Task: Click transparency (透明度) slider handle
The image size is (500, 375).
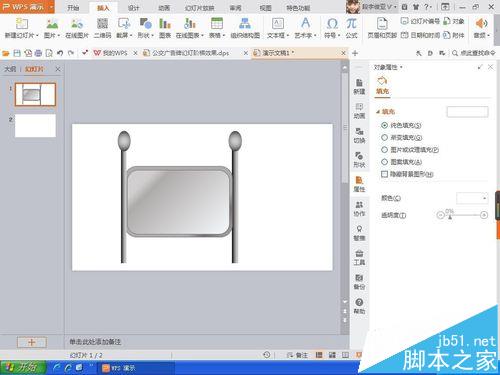Action: coord(450,217)
